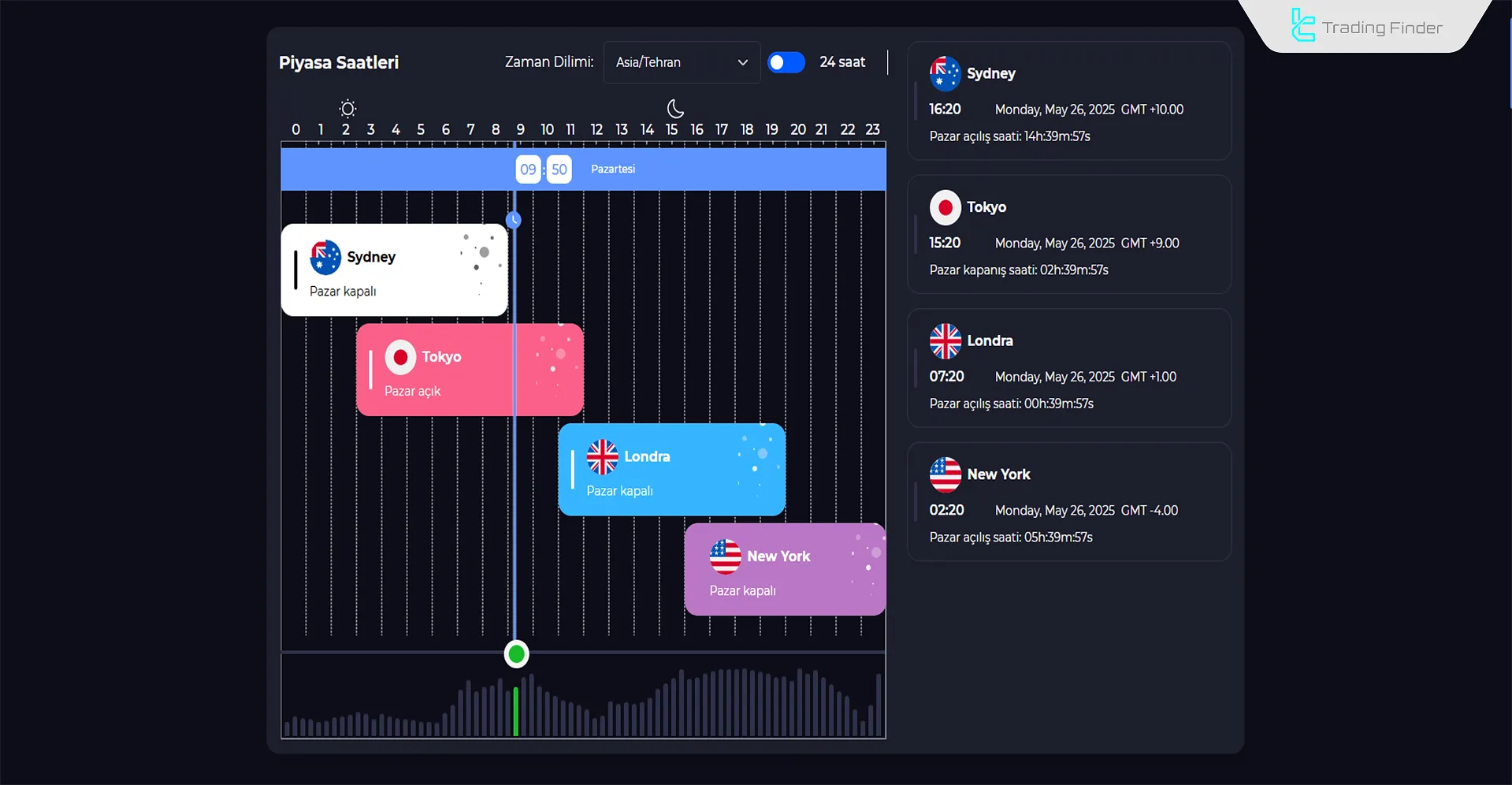Screen dimensions: 1512x785
Task: Click the US flag in the New York info card
Action: coord(945,474)
